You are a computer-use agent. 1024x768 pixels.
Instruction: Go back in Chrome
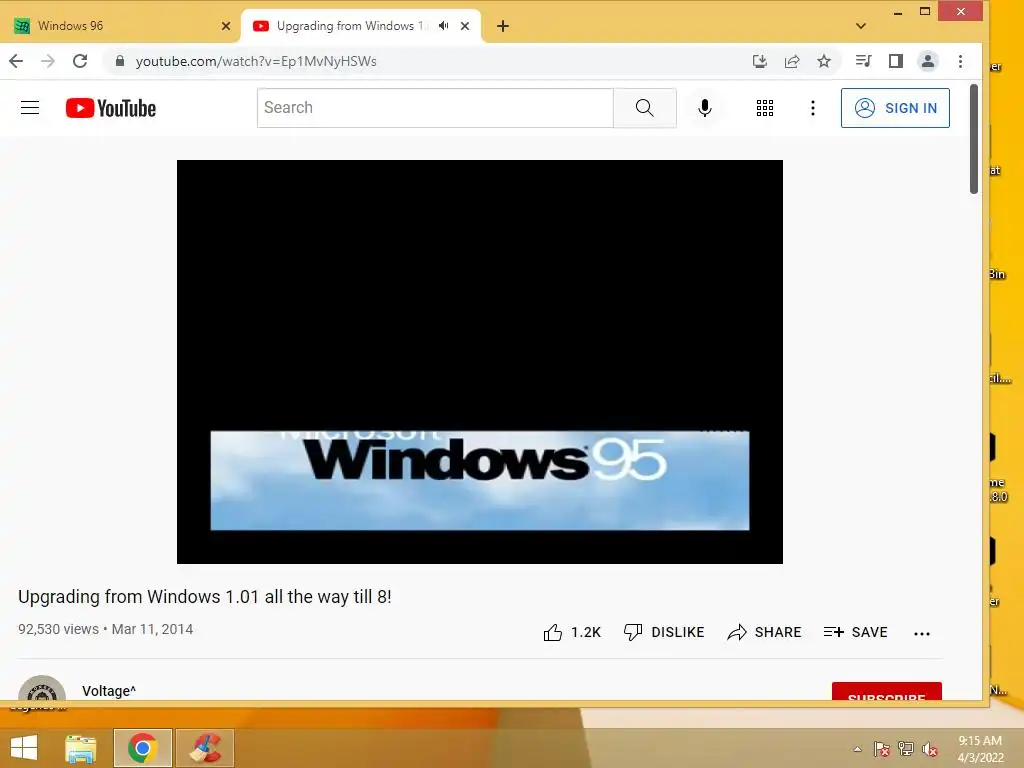tap(16, 61)
